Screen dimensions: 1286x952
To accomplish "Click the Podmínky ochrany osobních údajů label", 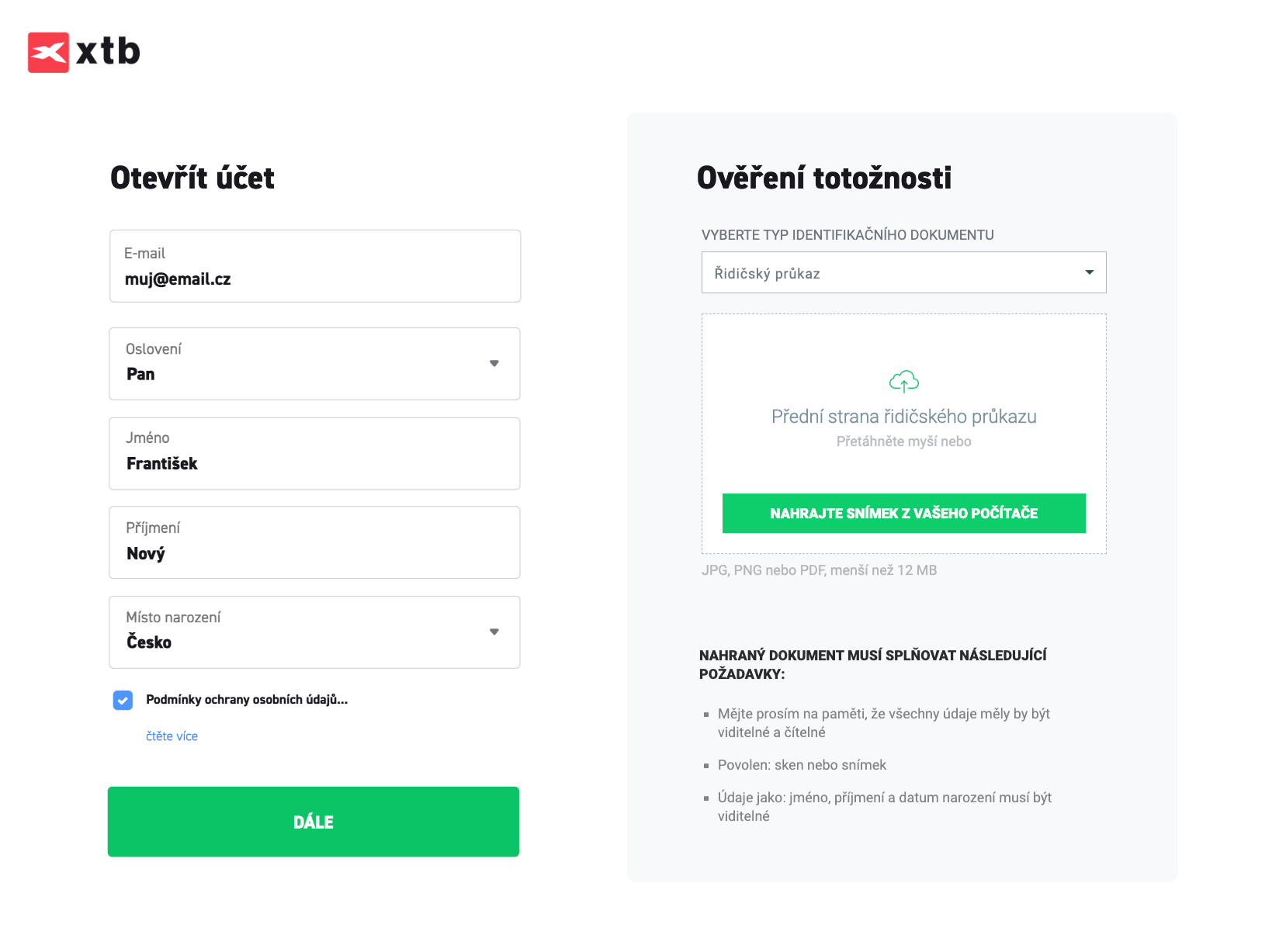I will pyautogui.click(x=247, y=700).
